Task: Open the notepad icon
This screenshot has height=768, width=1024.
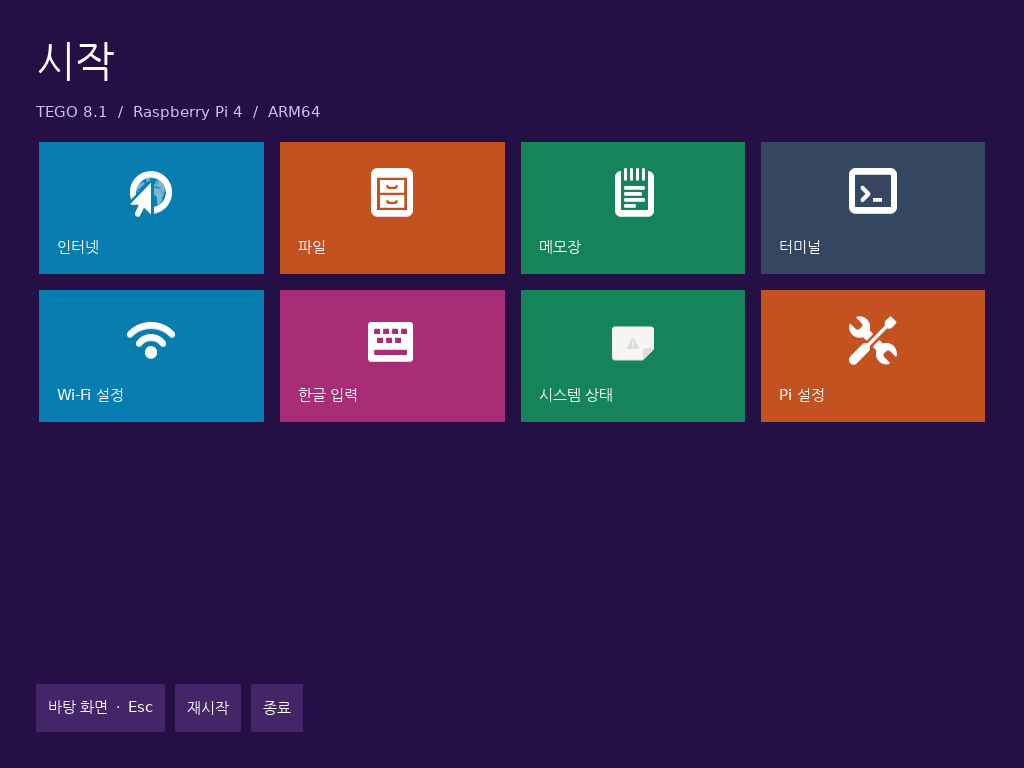Action: pyautogui.click(x=634, y=193)
